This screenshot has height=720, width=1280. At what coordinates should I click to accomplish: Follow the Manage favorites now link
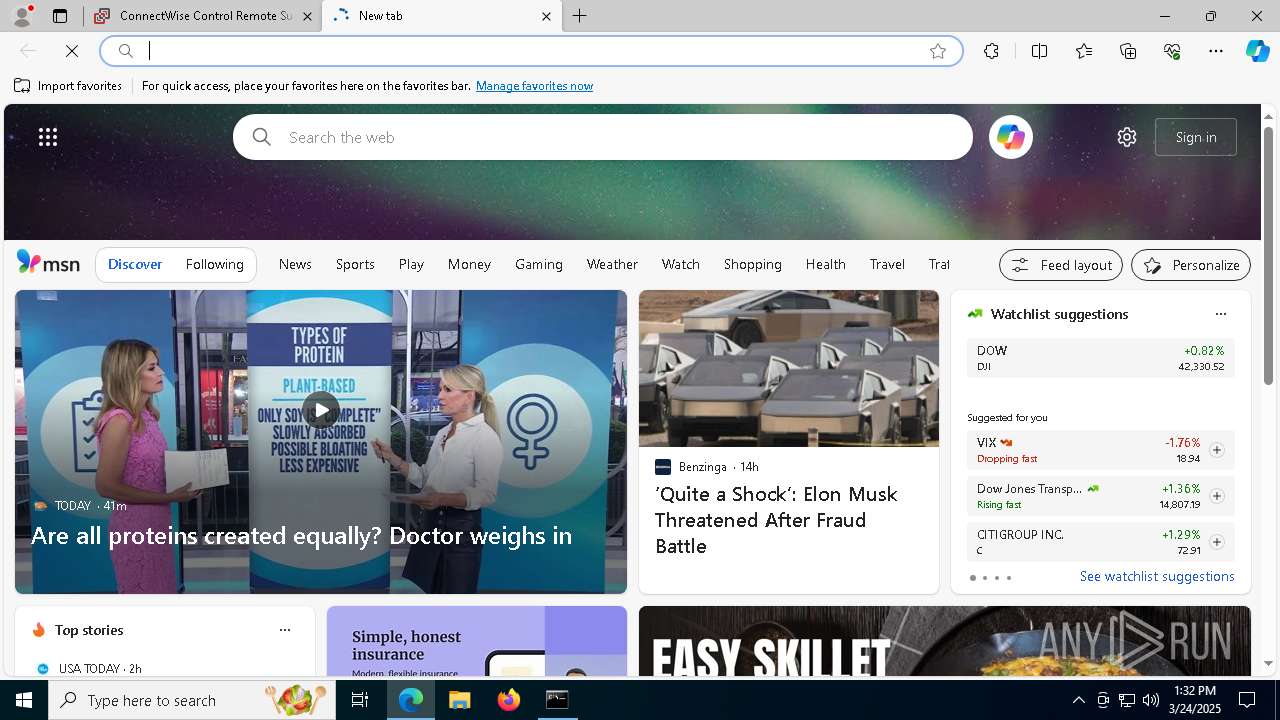(534, 86)
